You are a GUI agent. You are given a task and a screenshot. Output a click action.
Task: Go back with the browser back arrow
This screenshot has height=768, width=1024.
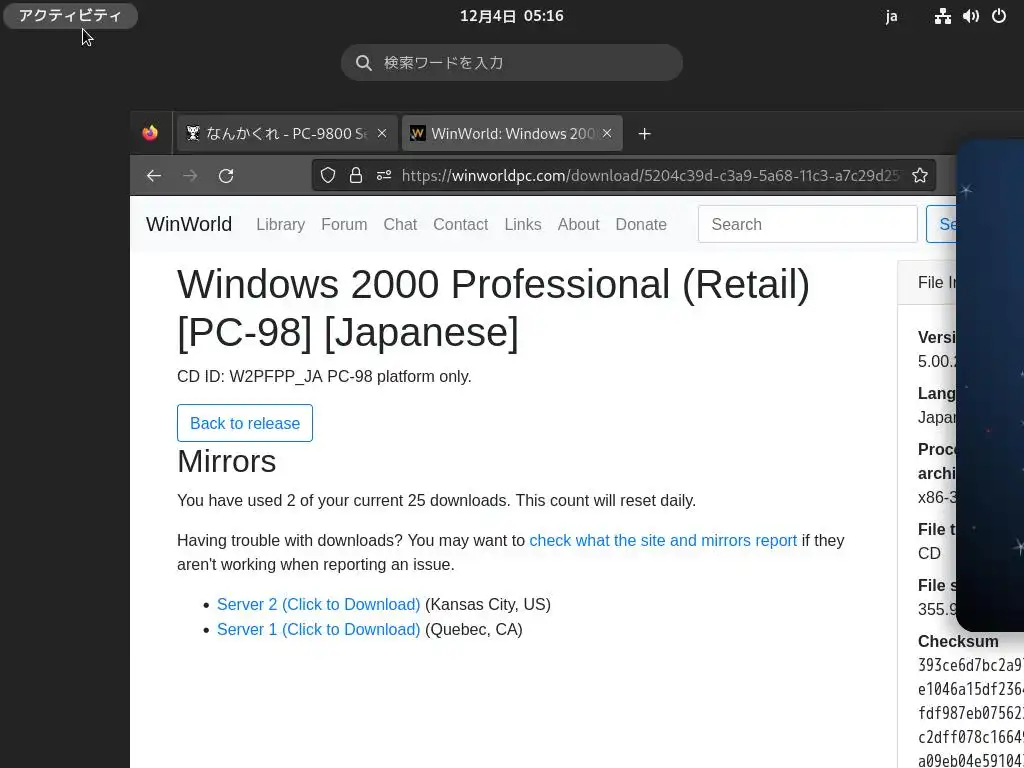coord(153,176)
